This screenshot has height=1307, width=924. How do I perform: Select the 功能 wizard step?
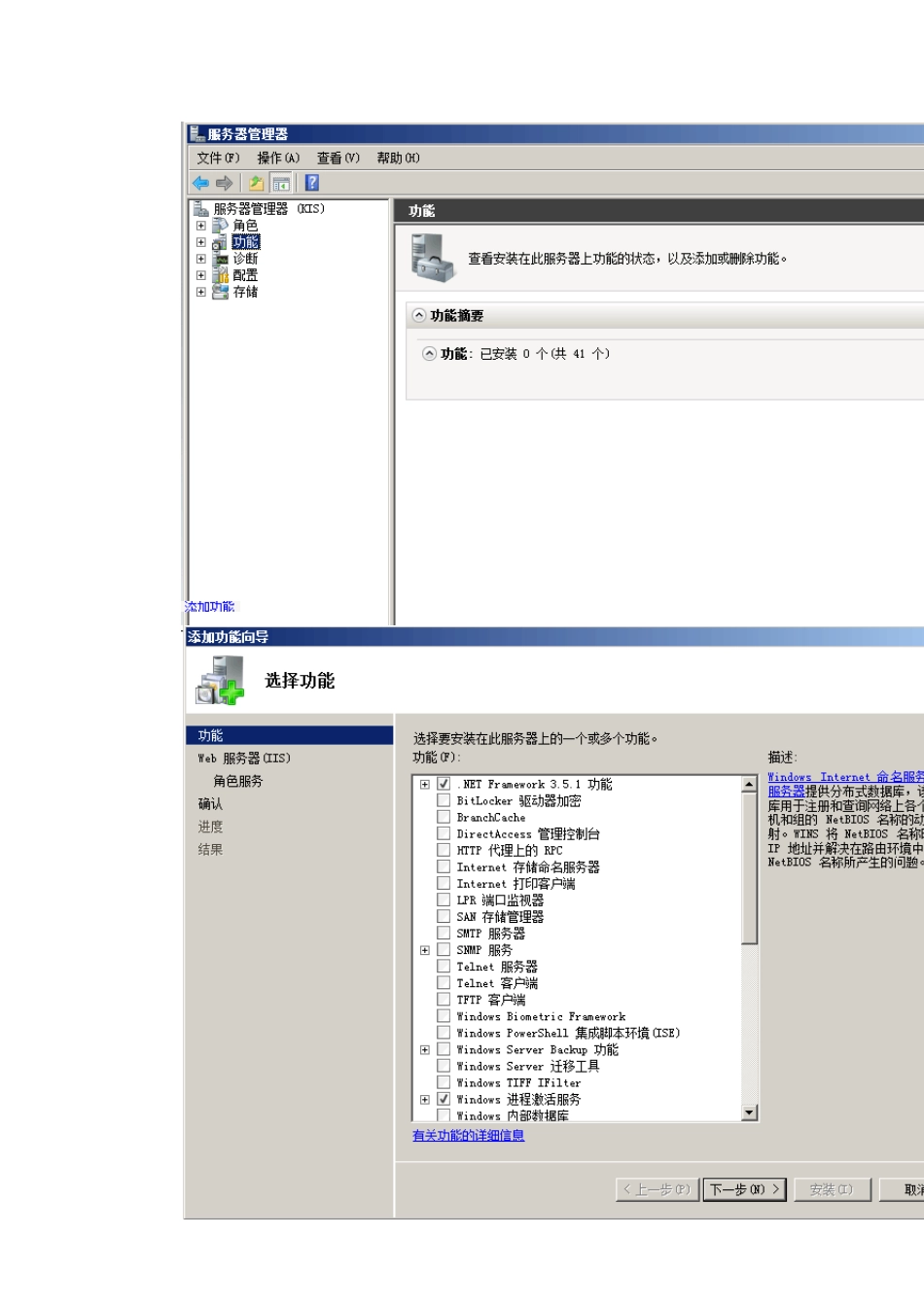coord(289,736)
